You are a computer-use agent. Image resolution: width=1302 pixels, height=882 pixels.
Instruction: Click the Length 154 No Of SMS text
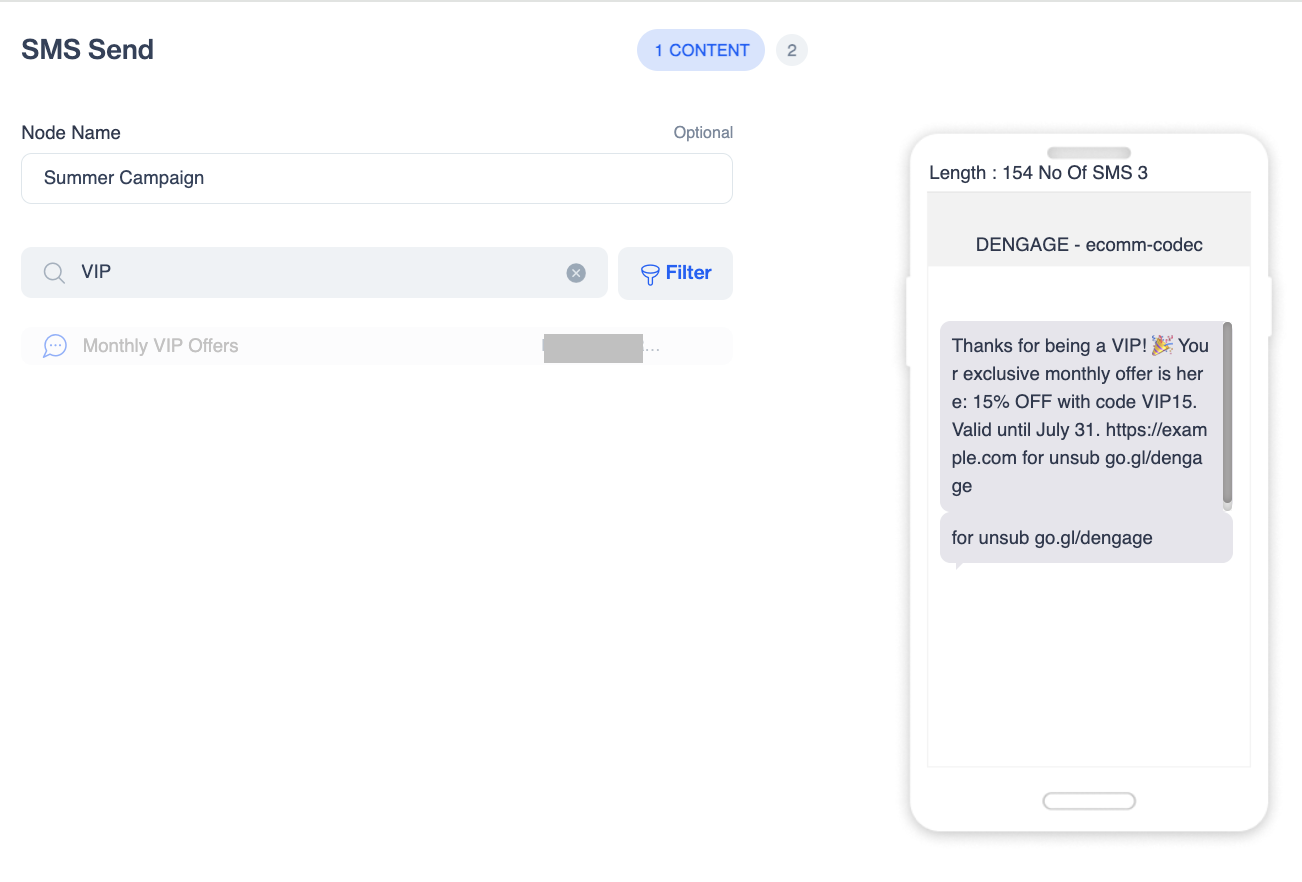pyautogui.click(x=1038, y=173)
